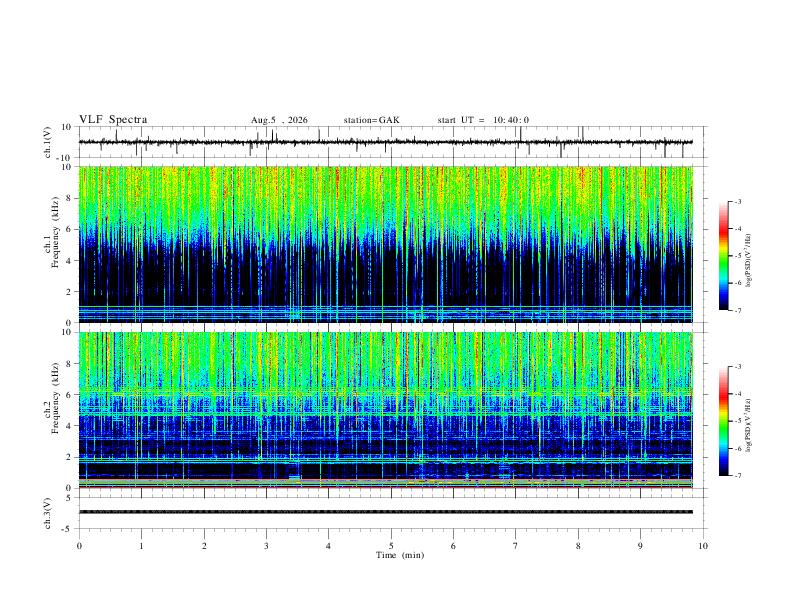
Task: Click the 2 minute tick on time axis
Action: click(x=204, y=546)
